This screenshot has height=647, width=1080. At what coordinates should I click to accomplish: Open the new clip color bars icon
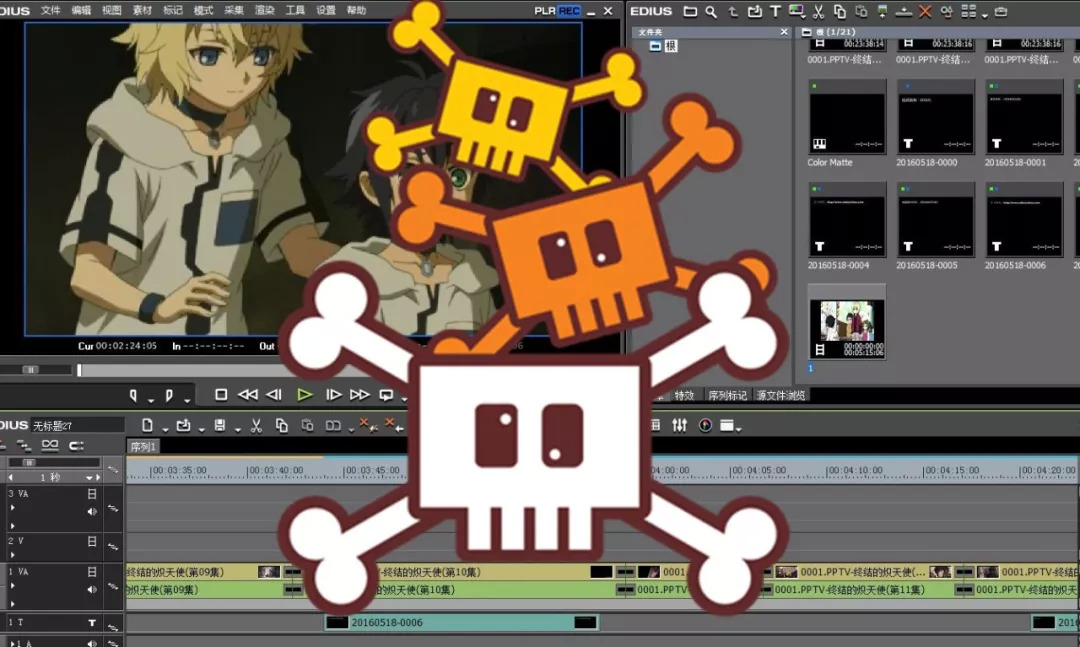[x=797, y=11]
